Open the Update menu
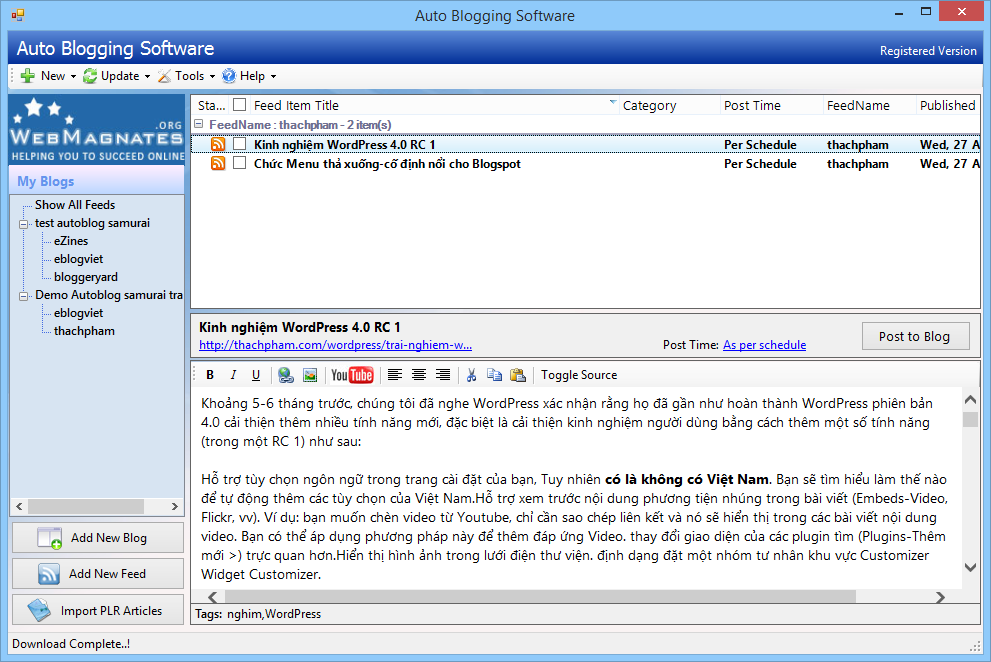991x662 pixels. point(117,76)
